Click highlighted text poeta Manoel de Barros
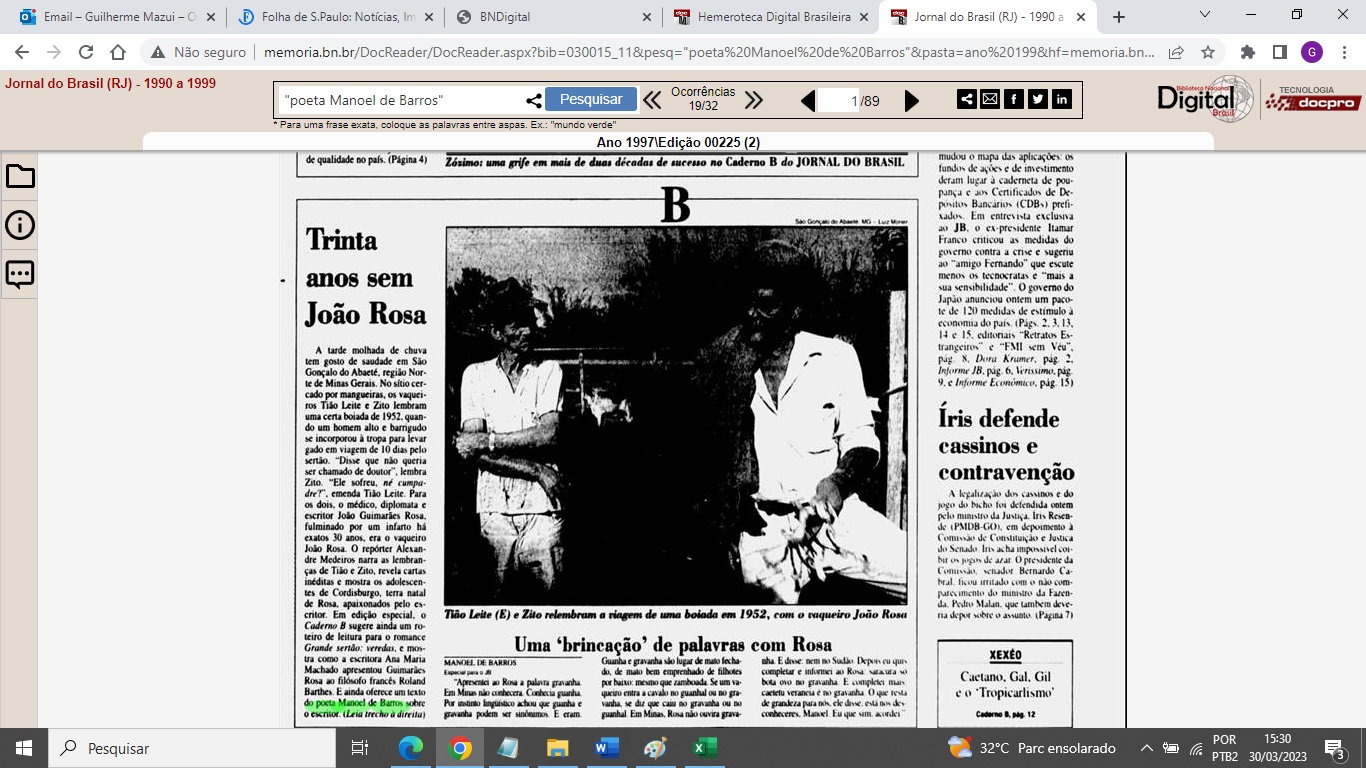 click(x=361, y=703)
